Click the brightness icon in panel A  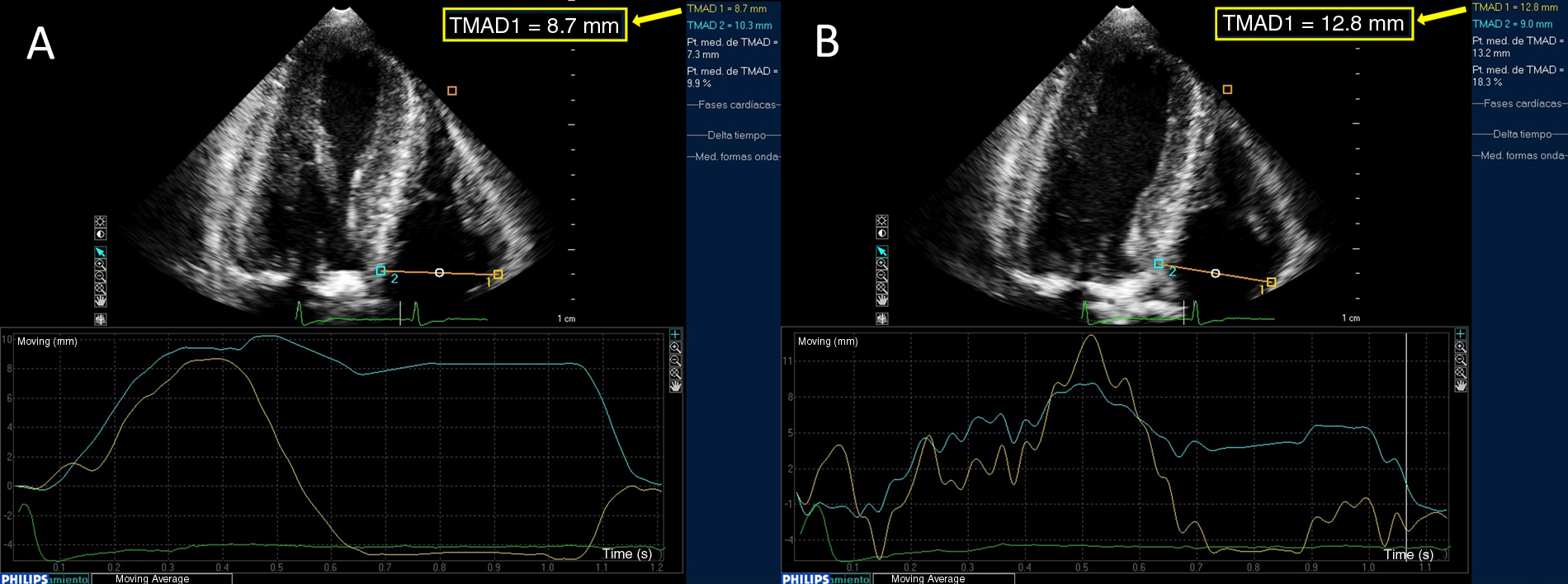(100, 222)
